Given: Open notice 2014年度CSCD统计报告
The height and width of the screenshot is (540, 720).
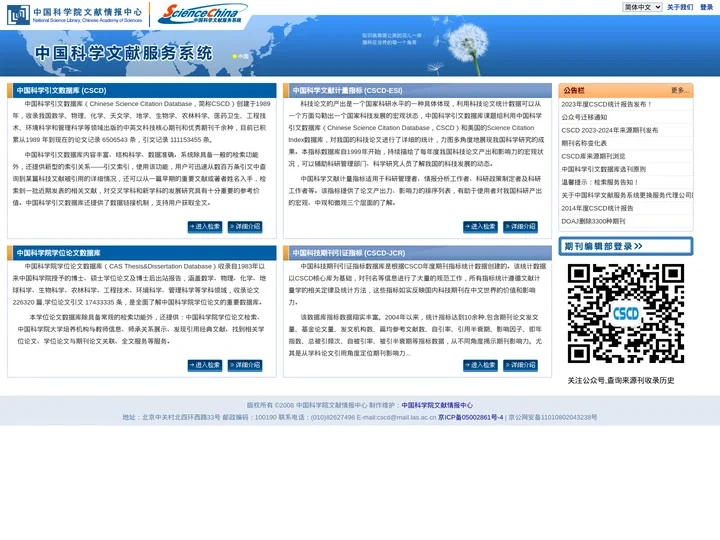Looking at the screenshot, I should click(597, 208).
